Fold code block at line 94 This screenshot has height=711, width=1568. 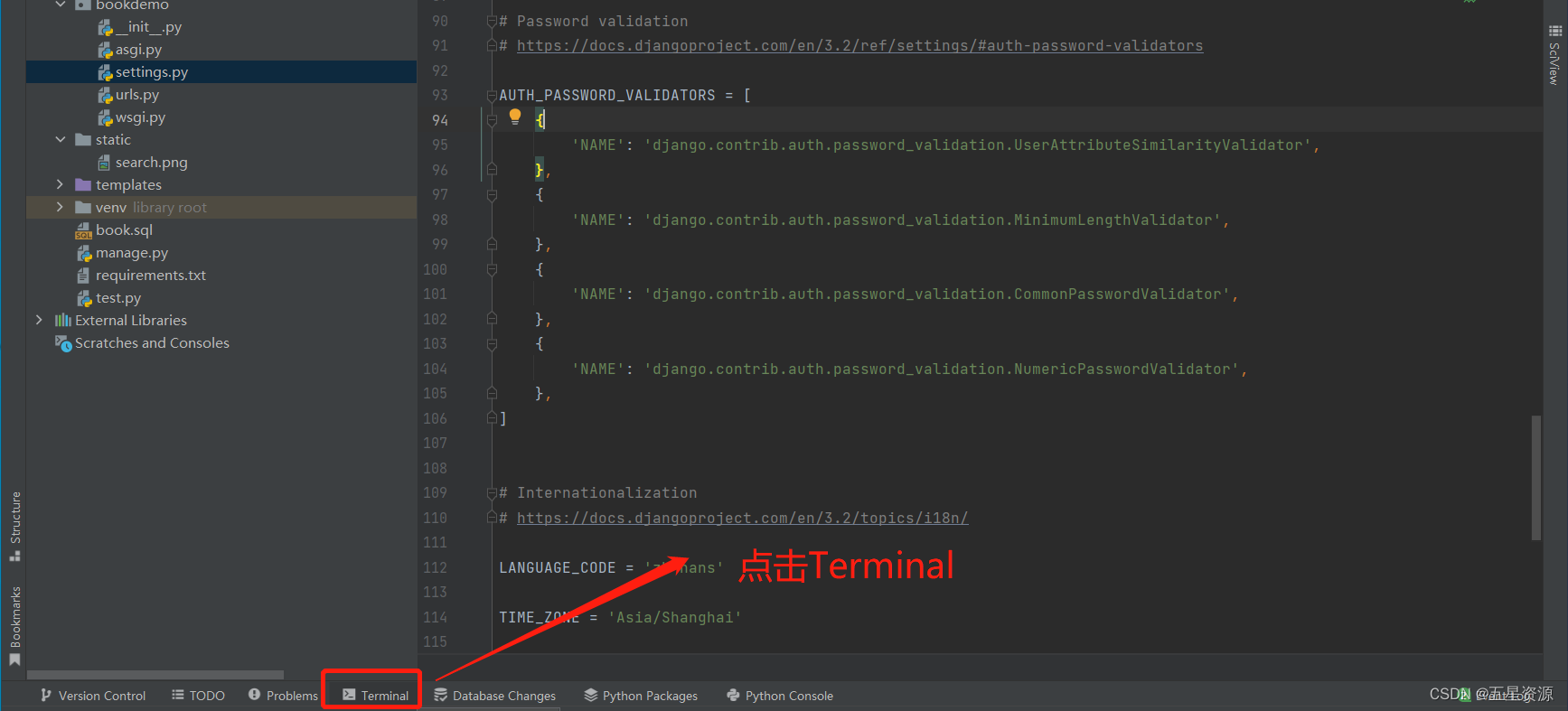[x=492, y=120]
